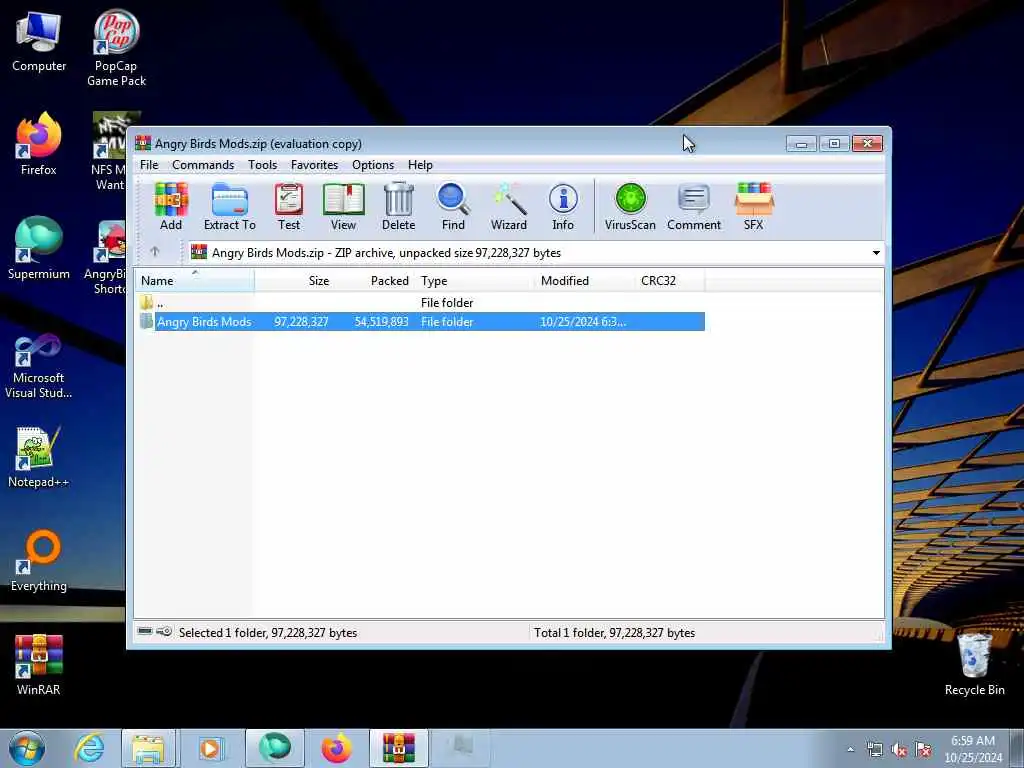Show hidden tray icons arrow

850,750
